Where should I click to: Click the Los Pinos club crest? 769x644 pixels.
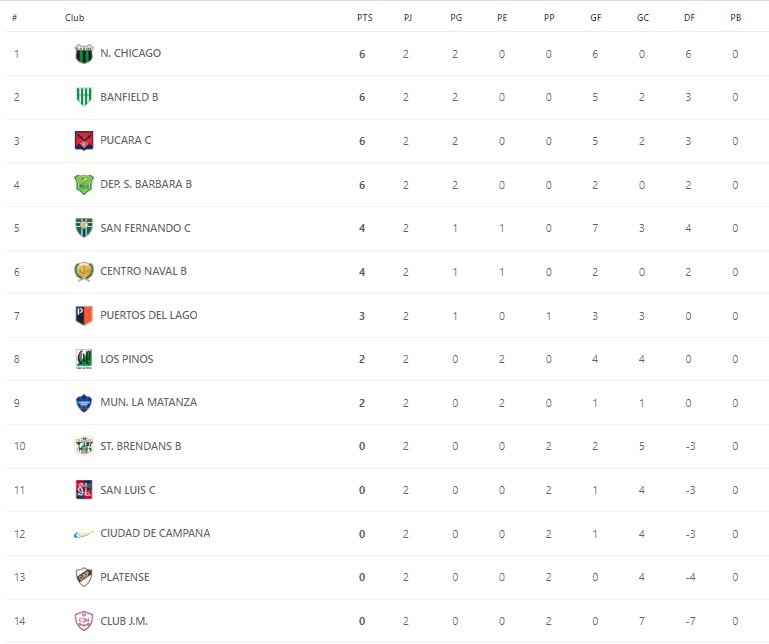pyautogui.click(x=84, y=359)
